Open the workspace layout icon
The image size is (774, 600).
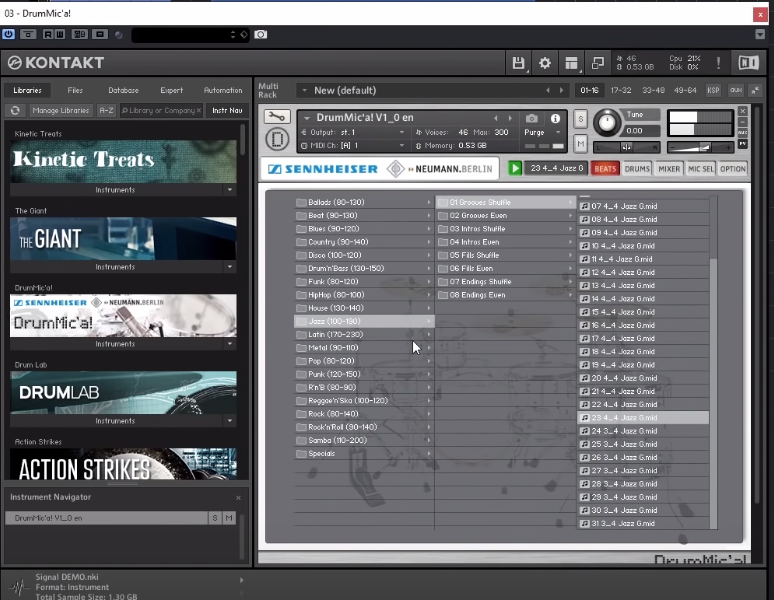click(571, 63)
